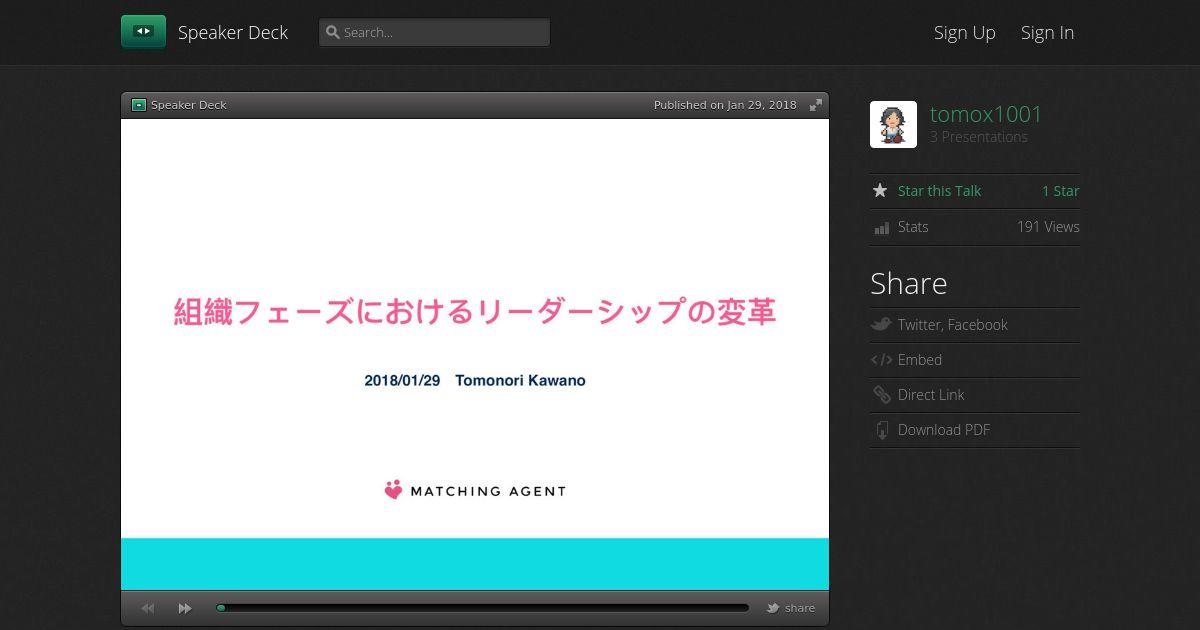
Task: Click the slide title in pink Japanese text
Action: 475,312
